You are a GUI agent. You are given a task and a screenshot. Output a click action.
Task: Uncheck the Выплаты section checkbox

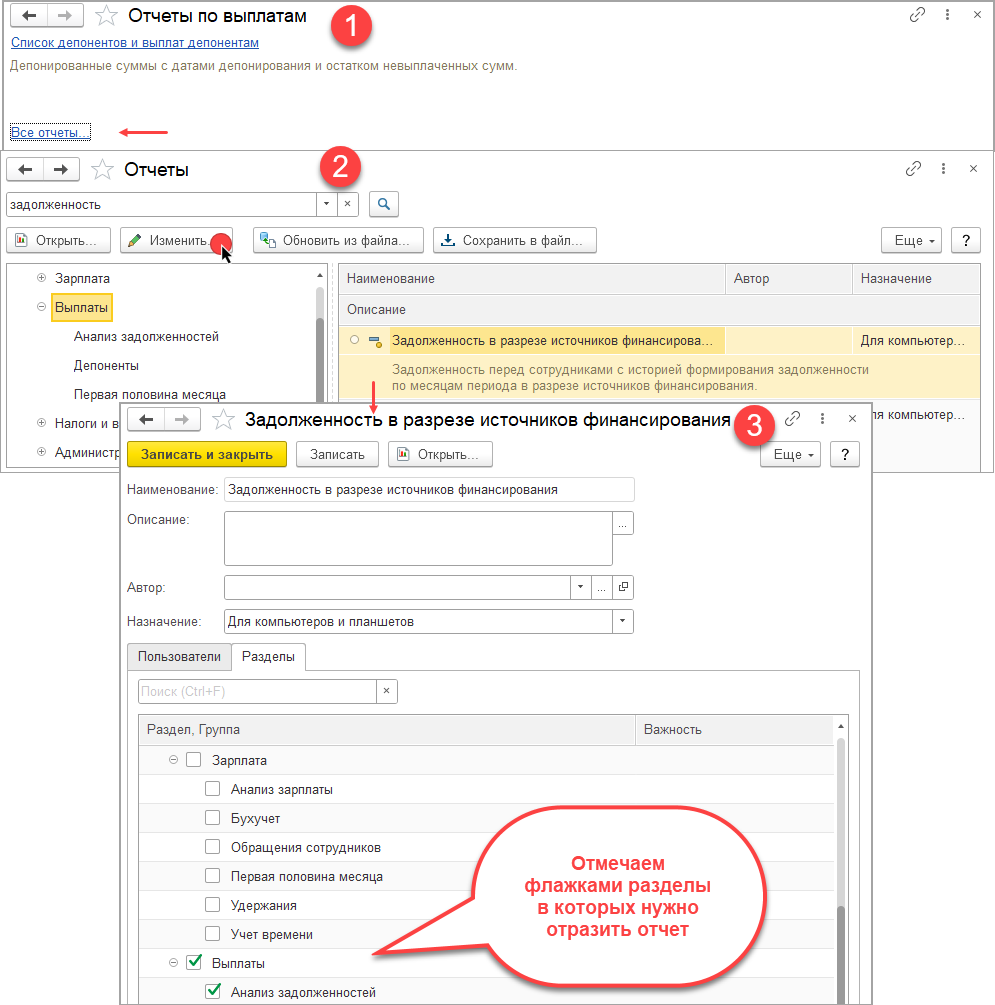coord(194,963)
